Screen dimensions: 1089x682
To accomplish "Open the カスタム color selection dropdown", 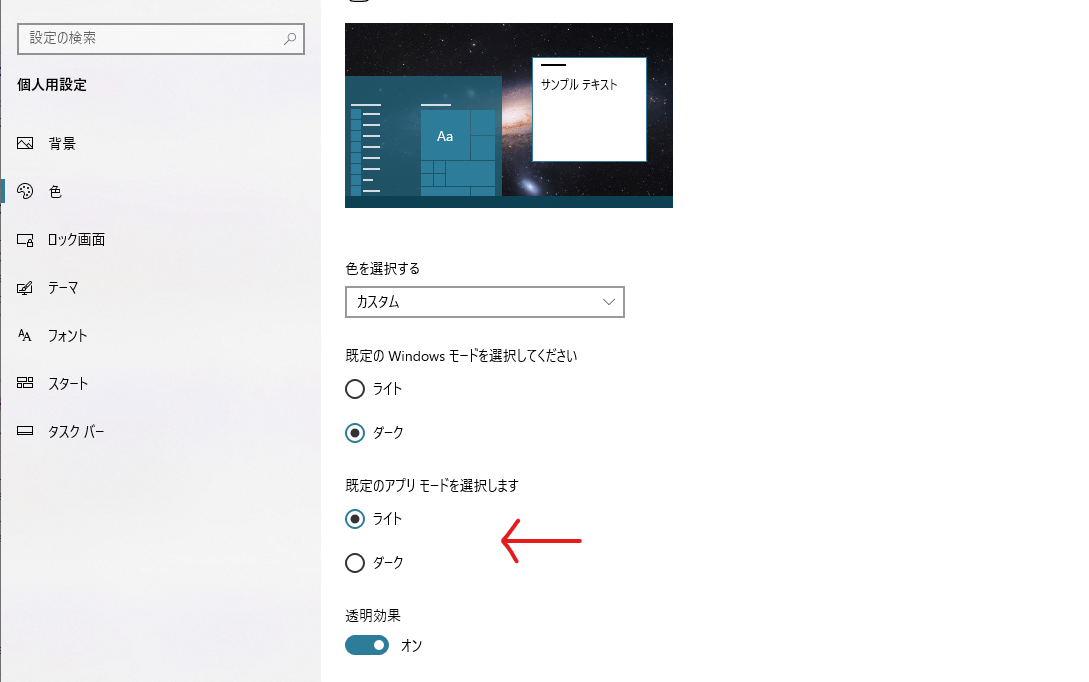I will point(484,302).
